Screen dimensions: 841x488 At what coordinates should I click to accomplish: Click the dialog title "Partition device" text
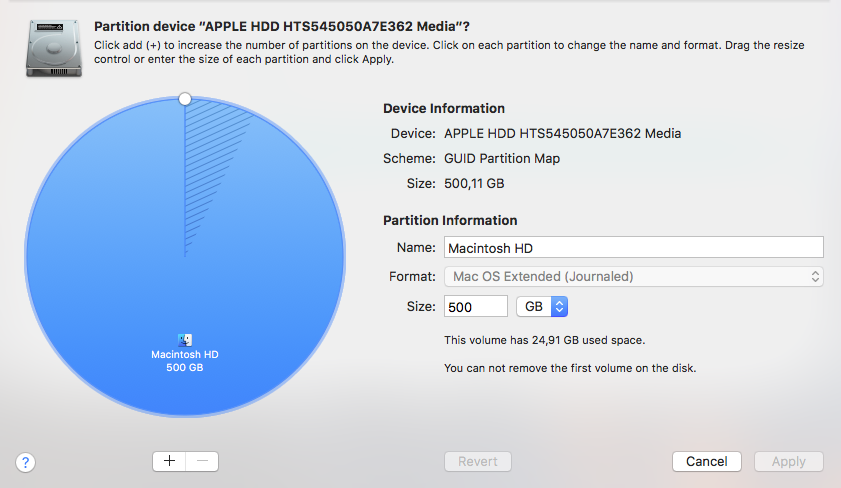click(x=282, y=26)
